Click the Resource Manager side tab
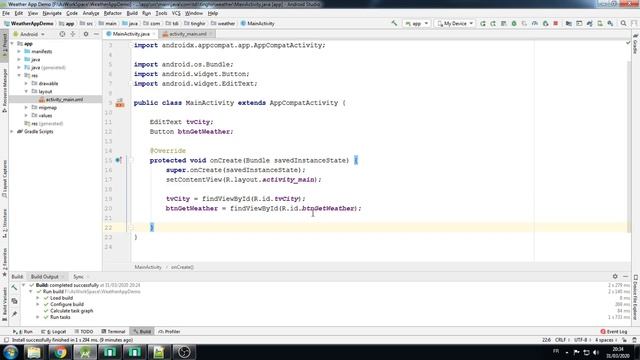The width and height of the screenshot is (640, 360). [x=4, y=91]
